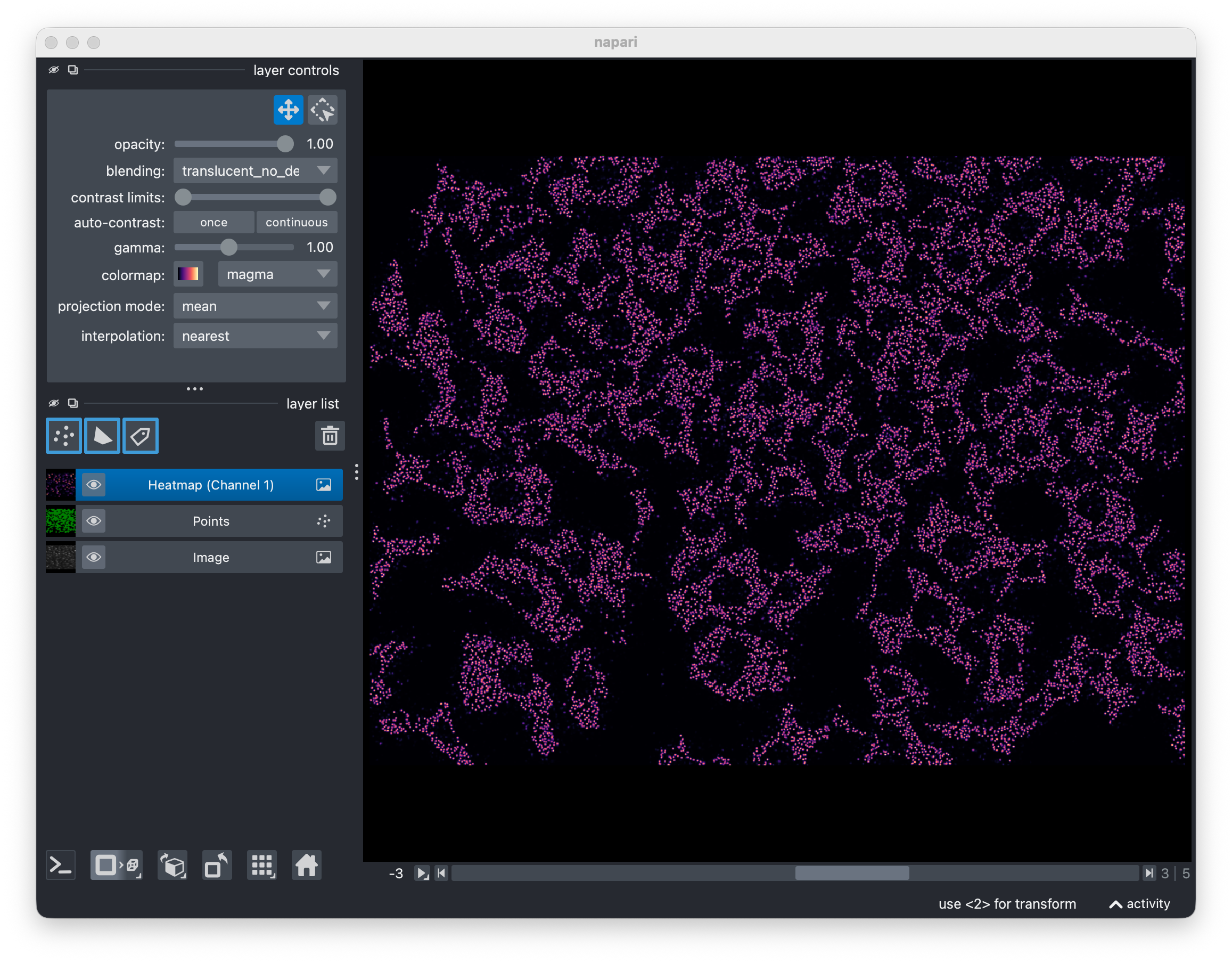Viewport: 1232px width, 963px height.
Task: Open the blending mode dropdown
Action: (x=256, y=170)
